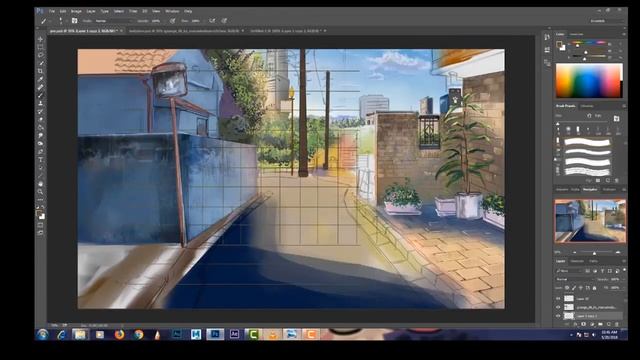
Task: Toggle pressure for size in options bar
Action: point(224,20)
